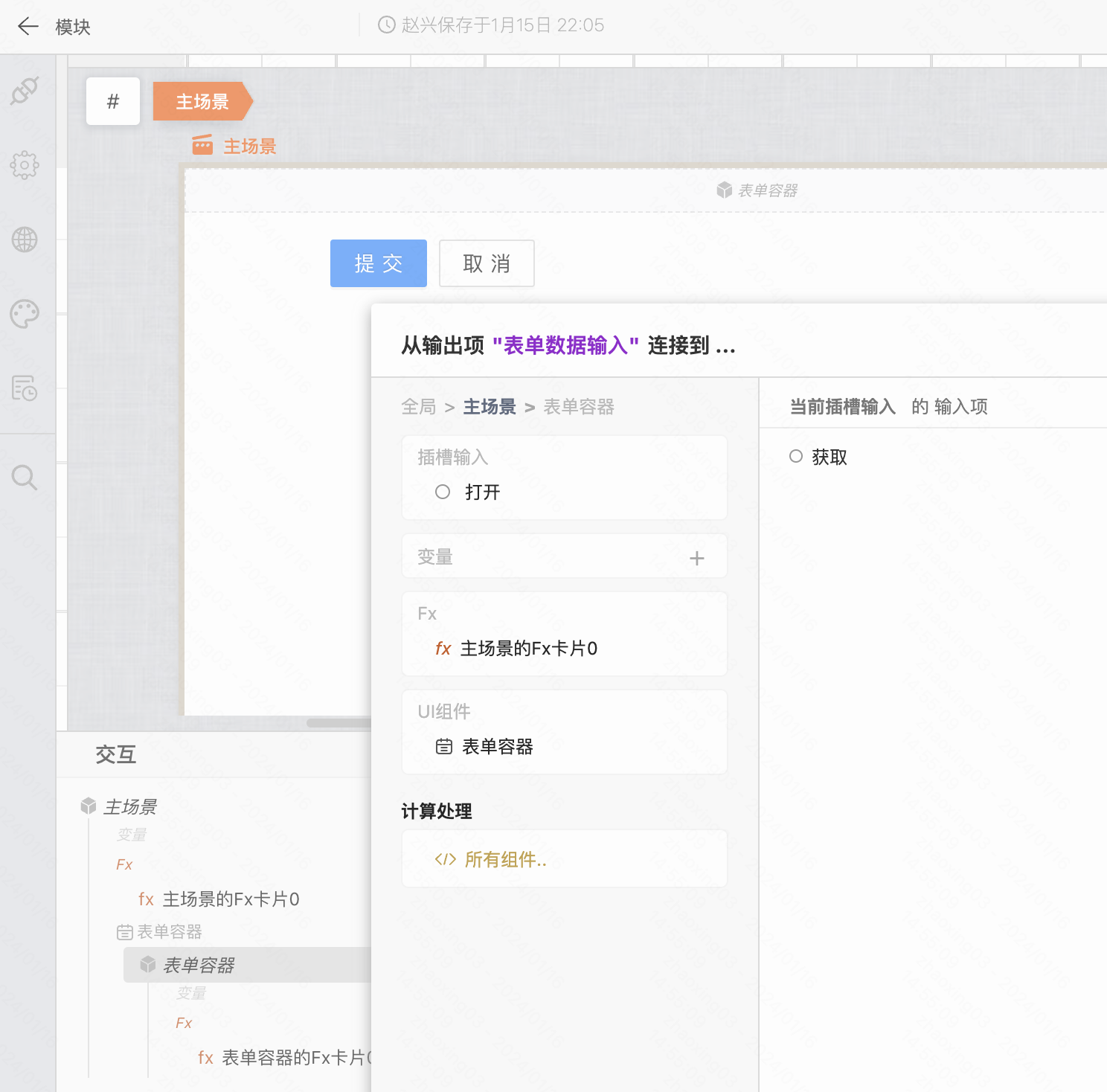Click the 赵兴保存于1月15日 22:05 status text
Image resolution: width=1107 pixels, height=1092 pixels.
[502, 25]
